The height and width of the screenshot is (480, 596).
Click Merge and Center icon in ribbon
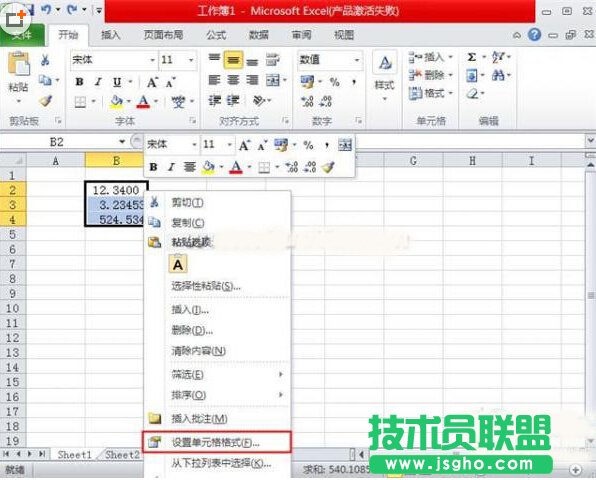click(x=273, y=80)
